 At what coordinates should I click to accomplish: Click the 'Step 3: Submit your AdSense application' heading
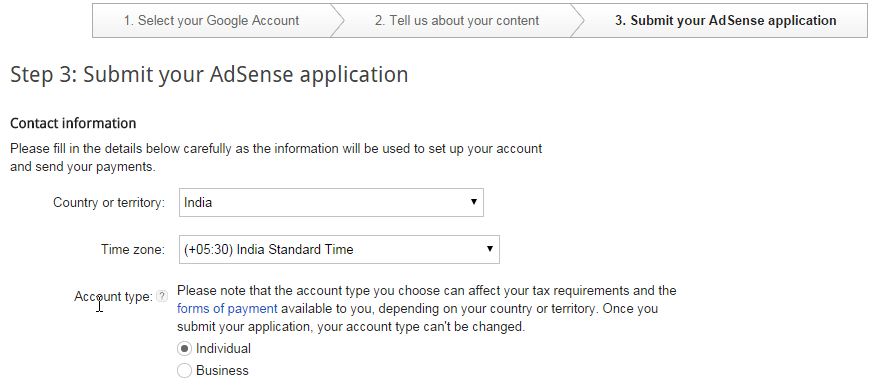point(209,75)
